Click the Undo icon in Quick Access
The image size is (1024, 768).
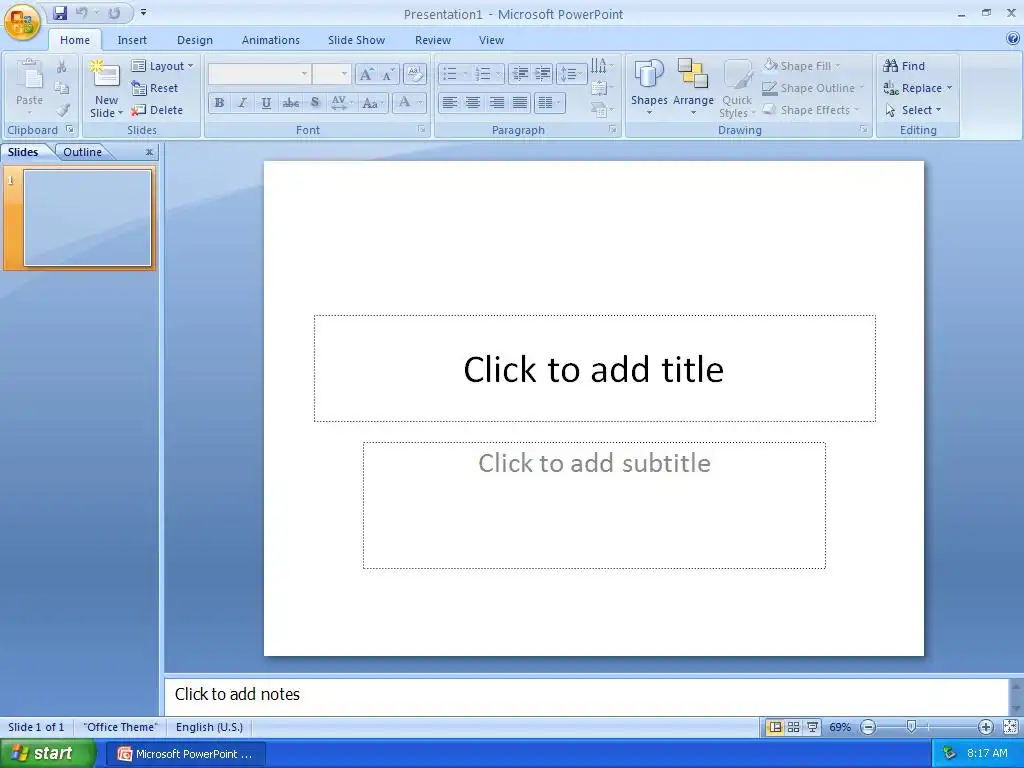click(x=82, y=13)
